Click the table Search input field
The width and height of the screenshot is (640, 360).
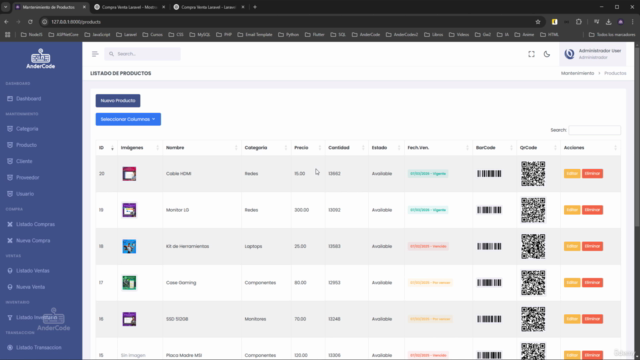click(594, 130)
